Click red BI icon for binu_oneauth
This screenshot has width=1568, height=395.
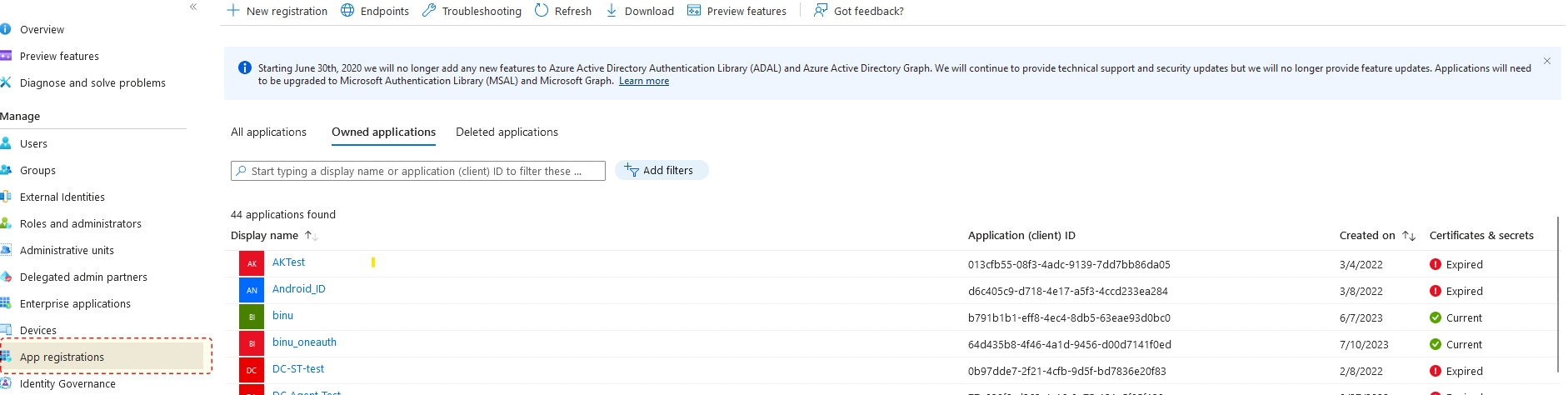click(252, 343)
